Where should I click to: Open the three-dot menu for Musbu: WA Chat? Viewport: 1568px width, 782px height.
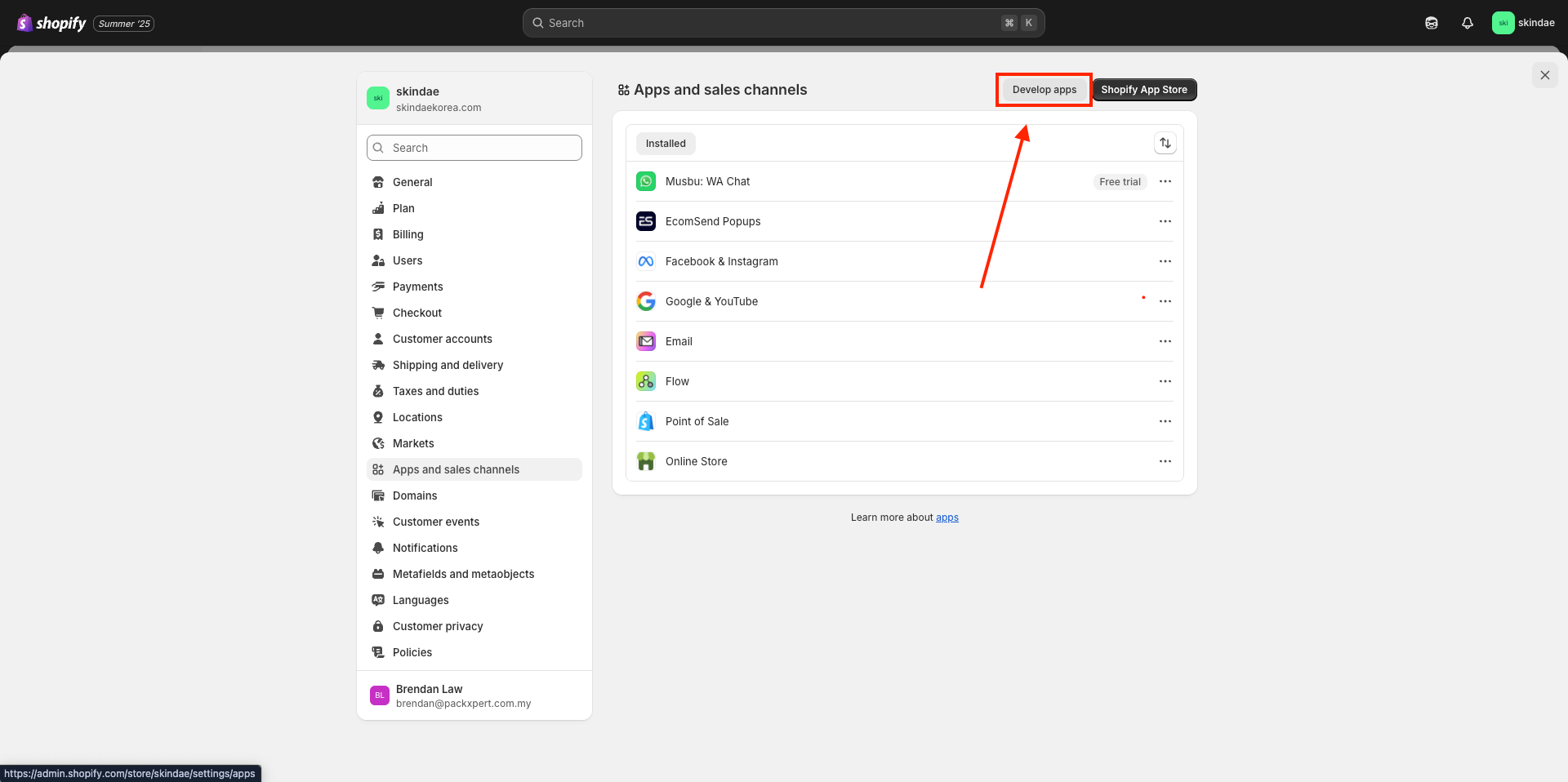1165,181
